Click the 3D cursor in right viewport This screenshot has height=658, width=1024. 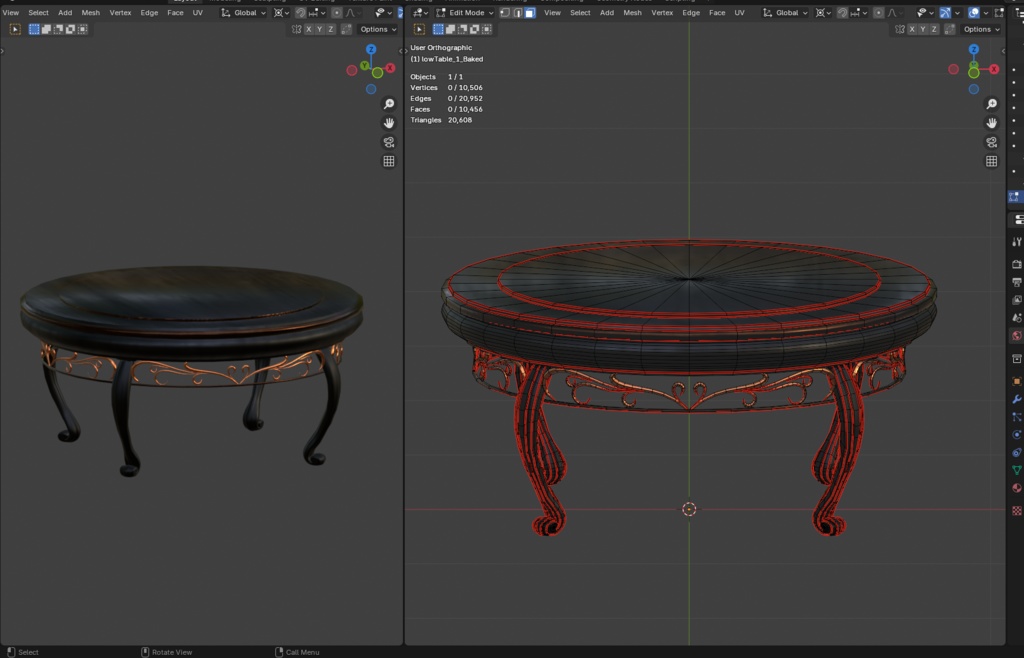(689, 509)
